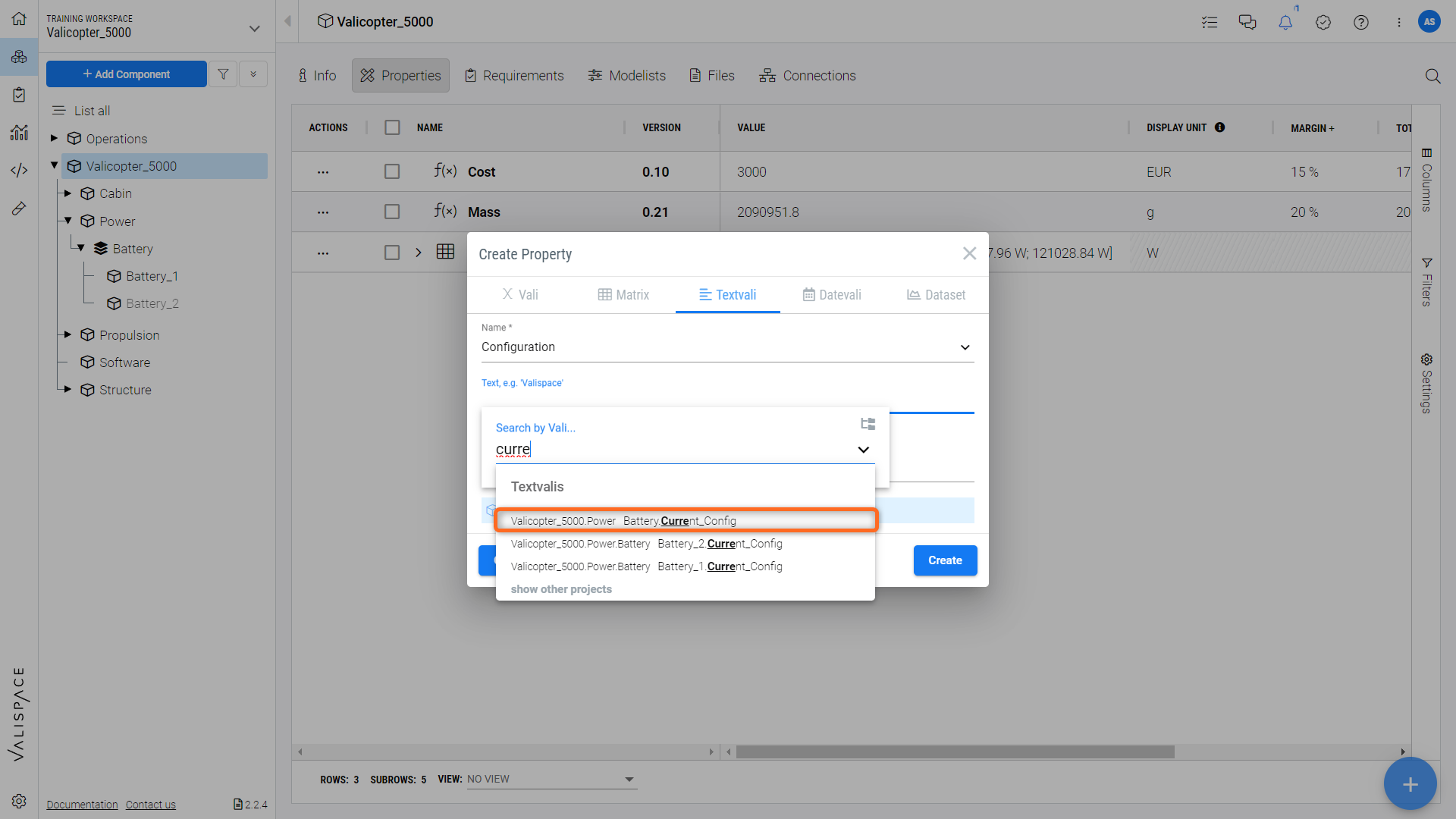Collapse the Valicopter_5000 tree node
Viewport: 1456px width, 819px height.
pyautogui.click(x=54, y=165)
